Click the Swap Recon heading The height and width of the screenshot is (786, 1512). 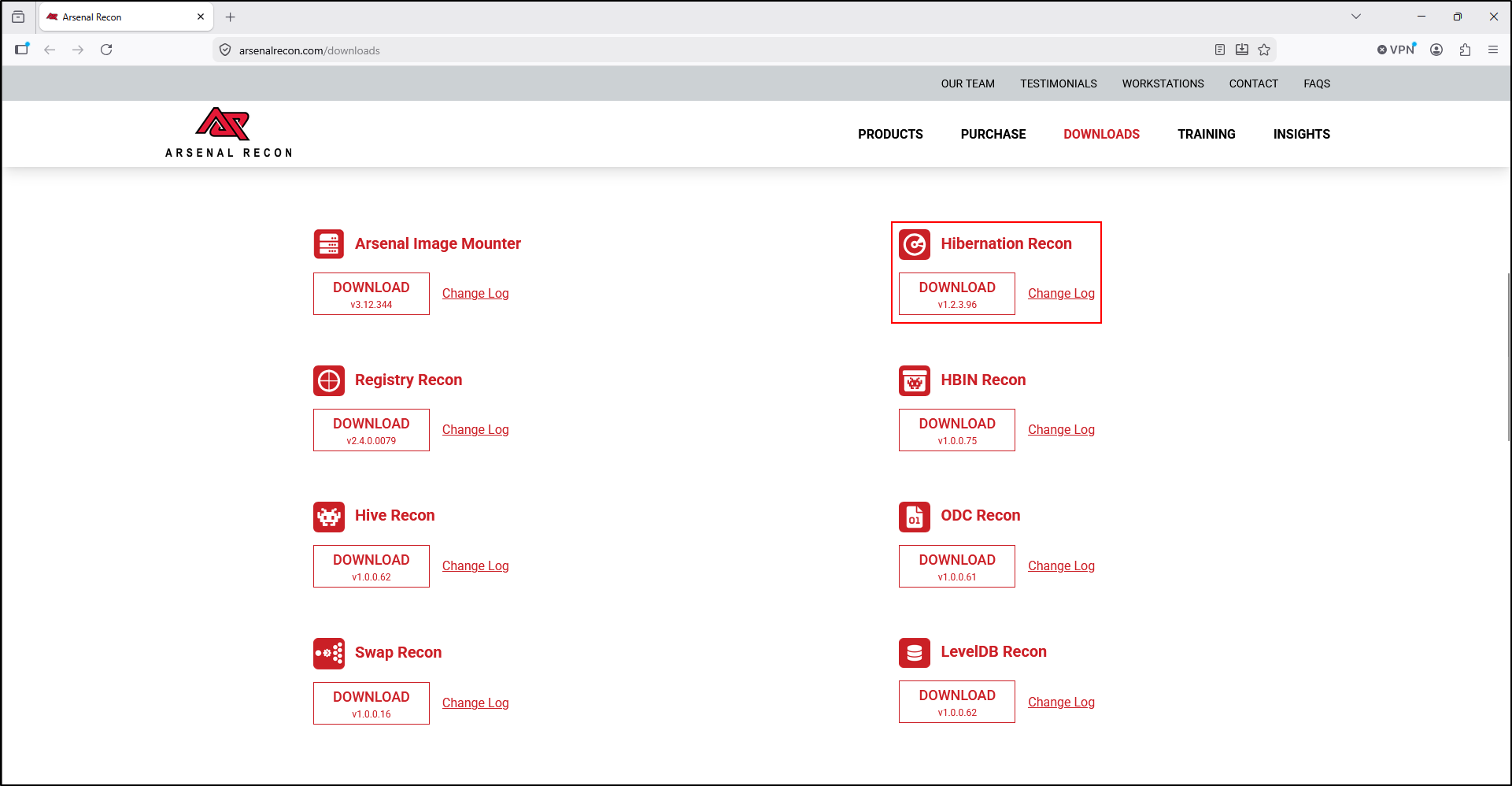click(398, 652)
